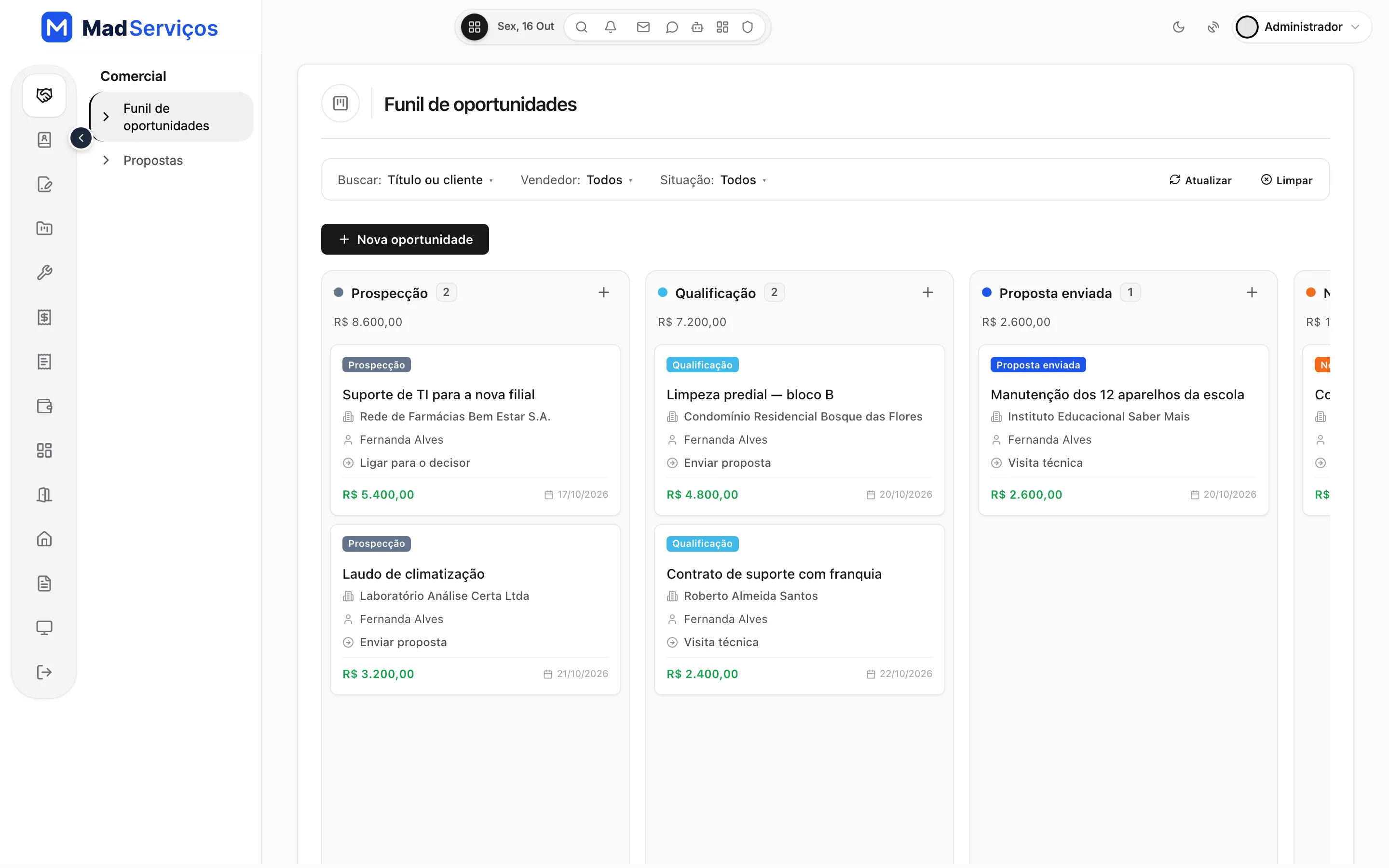
Task: Open the home sidebar icon
Action: click(44, 539)
